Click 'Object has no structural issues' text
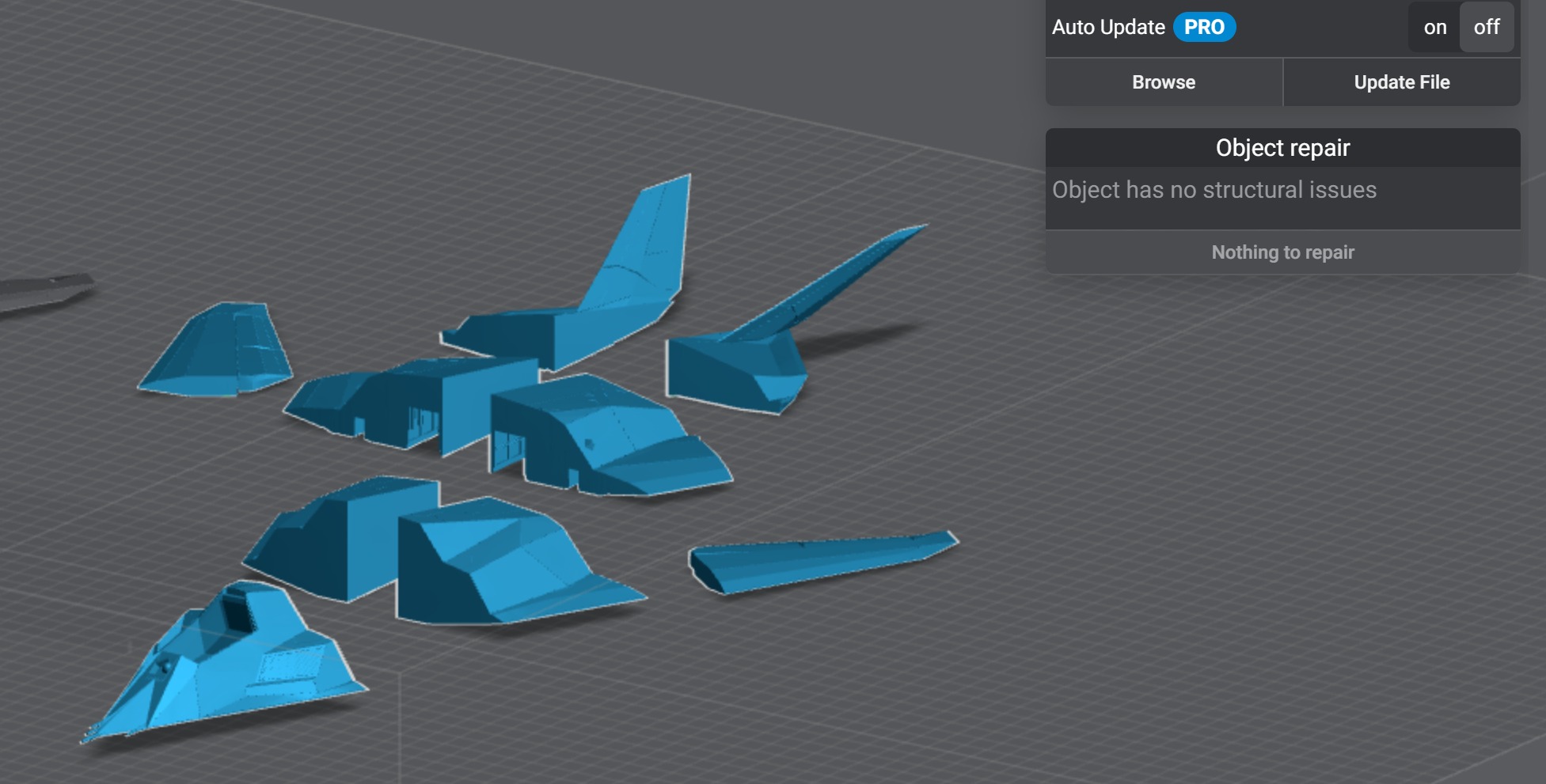The height and width of the screenshot is (784, 1546). (x=1214, y=190)
